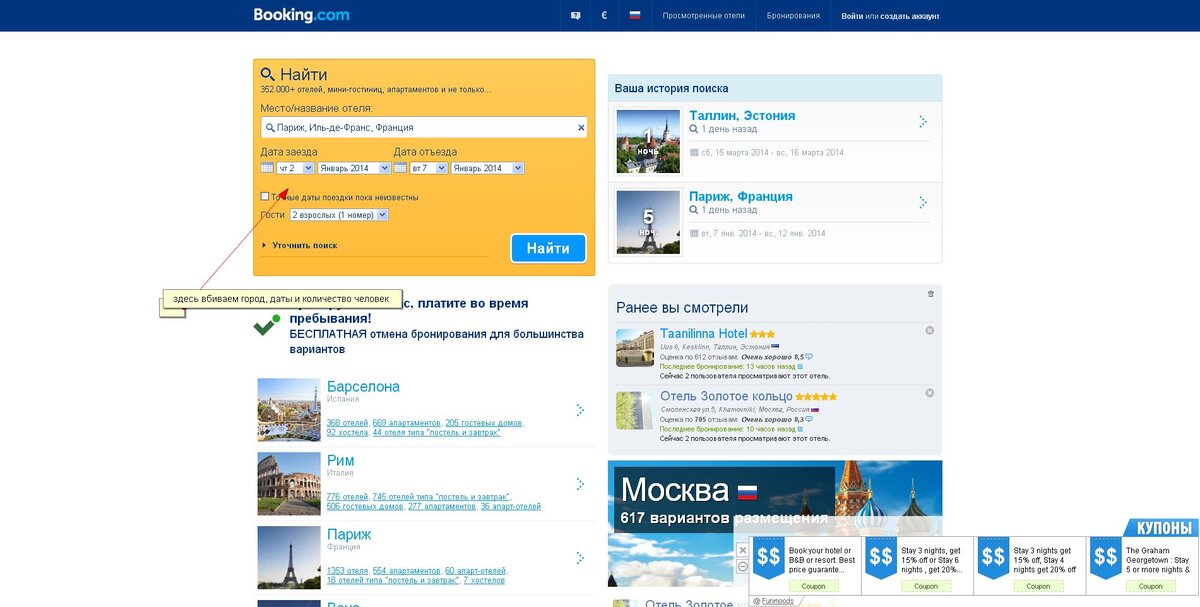This screenshot has width=1200, height=607.
Task: Open 1353 отеля link under Париж
Action: tap(347, 571)
